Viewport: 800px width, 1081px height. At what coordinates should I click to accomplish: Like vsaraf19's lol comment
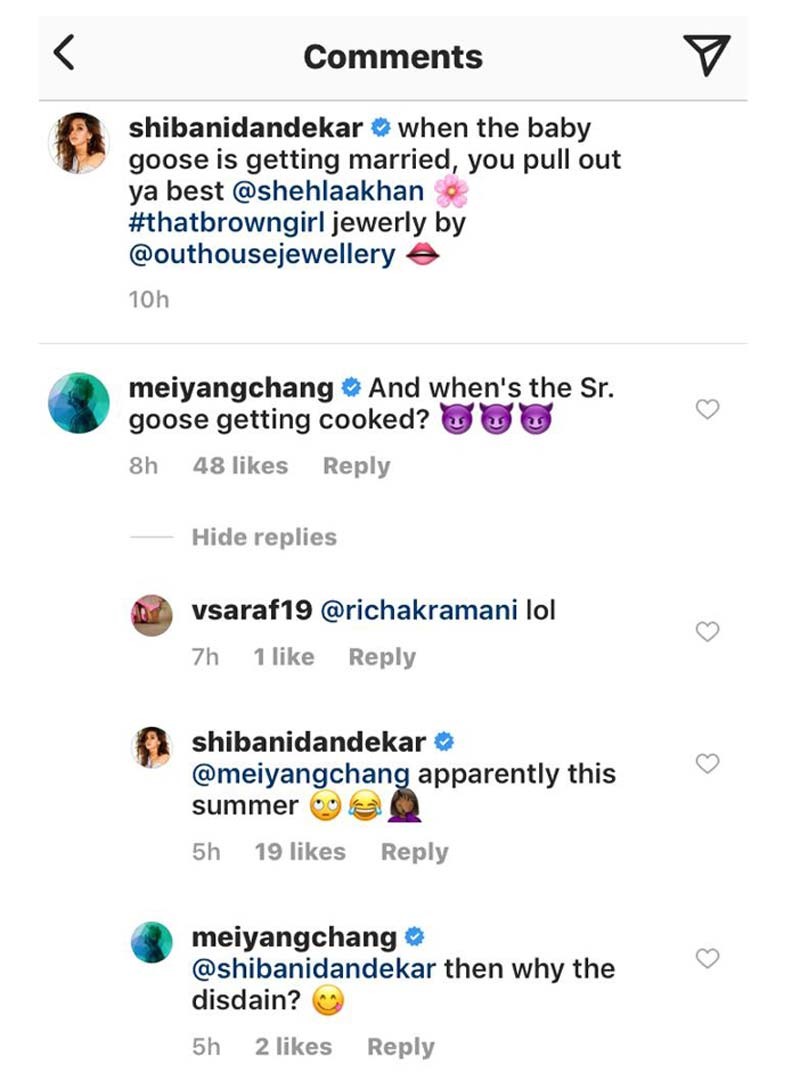coord(708,632)
